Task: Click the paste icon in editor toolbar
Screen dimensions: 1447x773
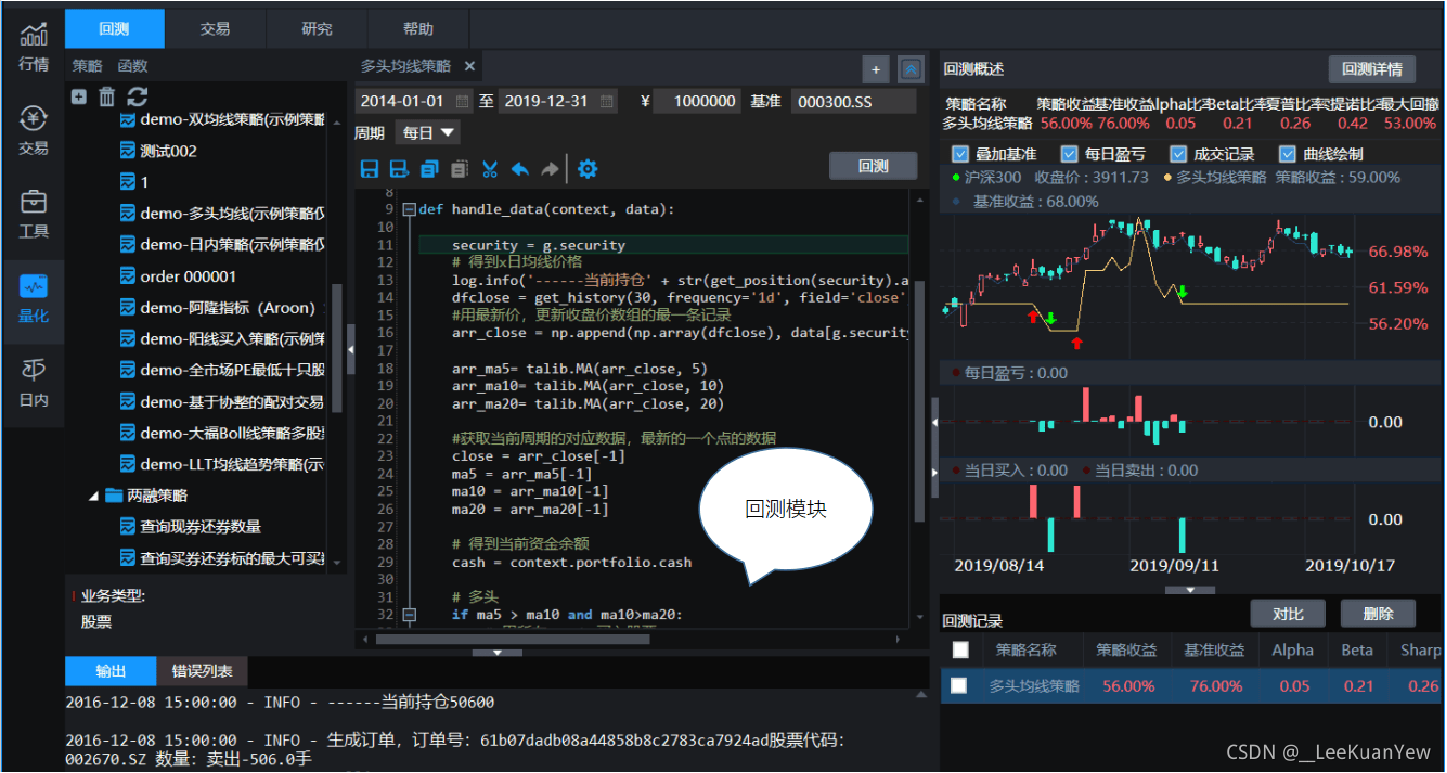Action: coord(460,169)
